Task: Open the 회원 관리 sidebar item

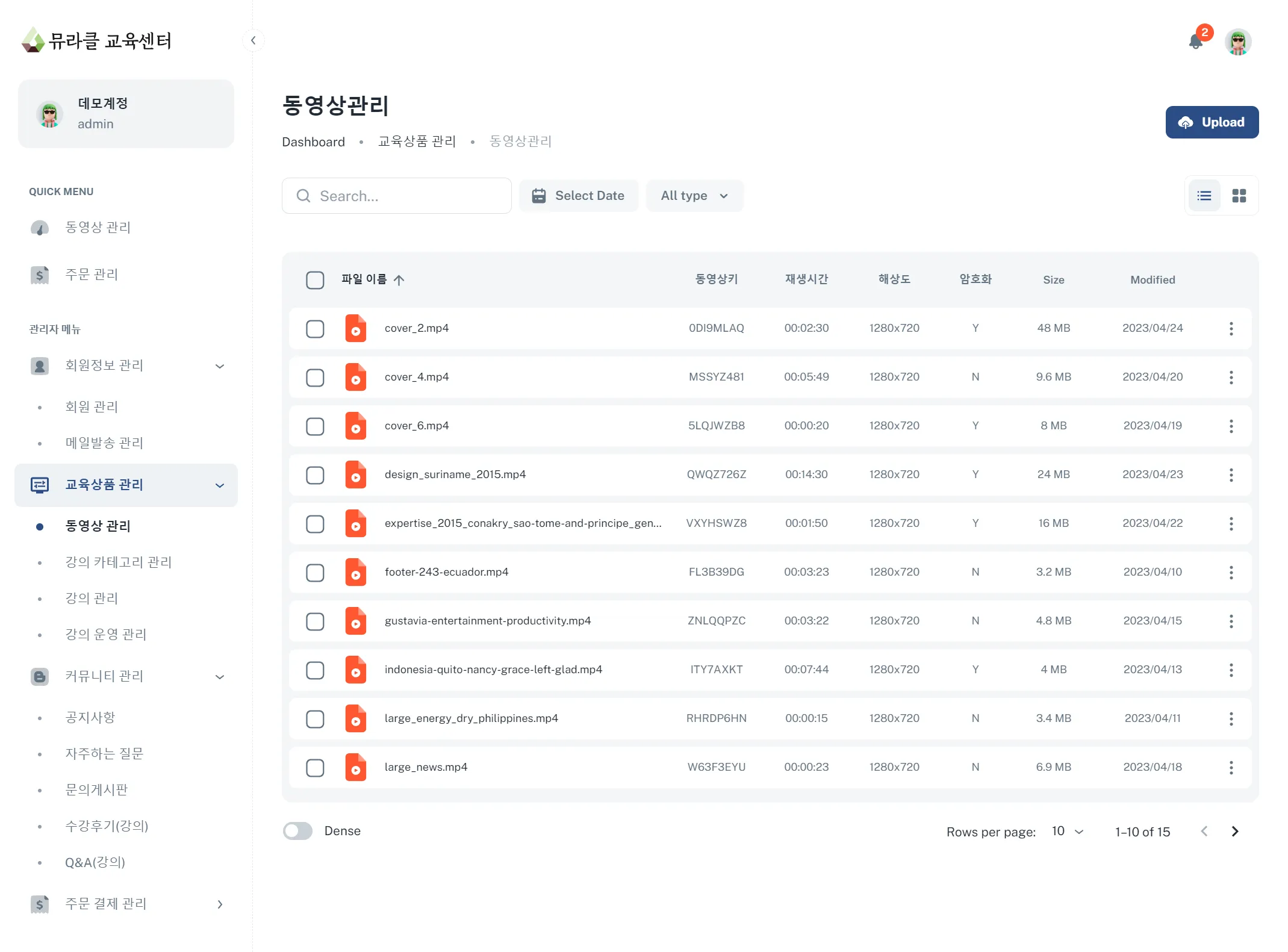Action: (x=92, y=406)
